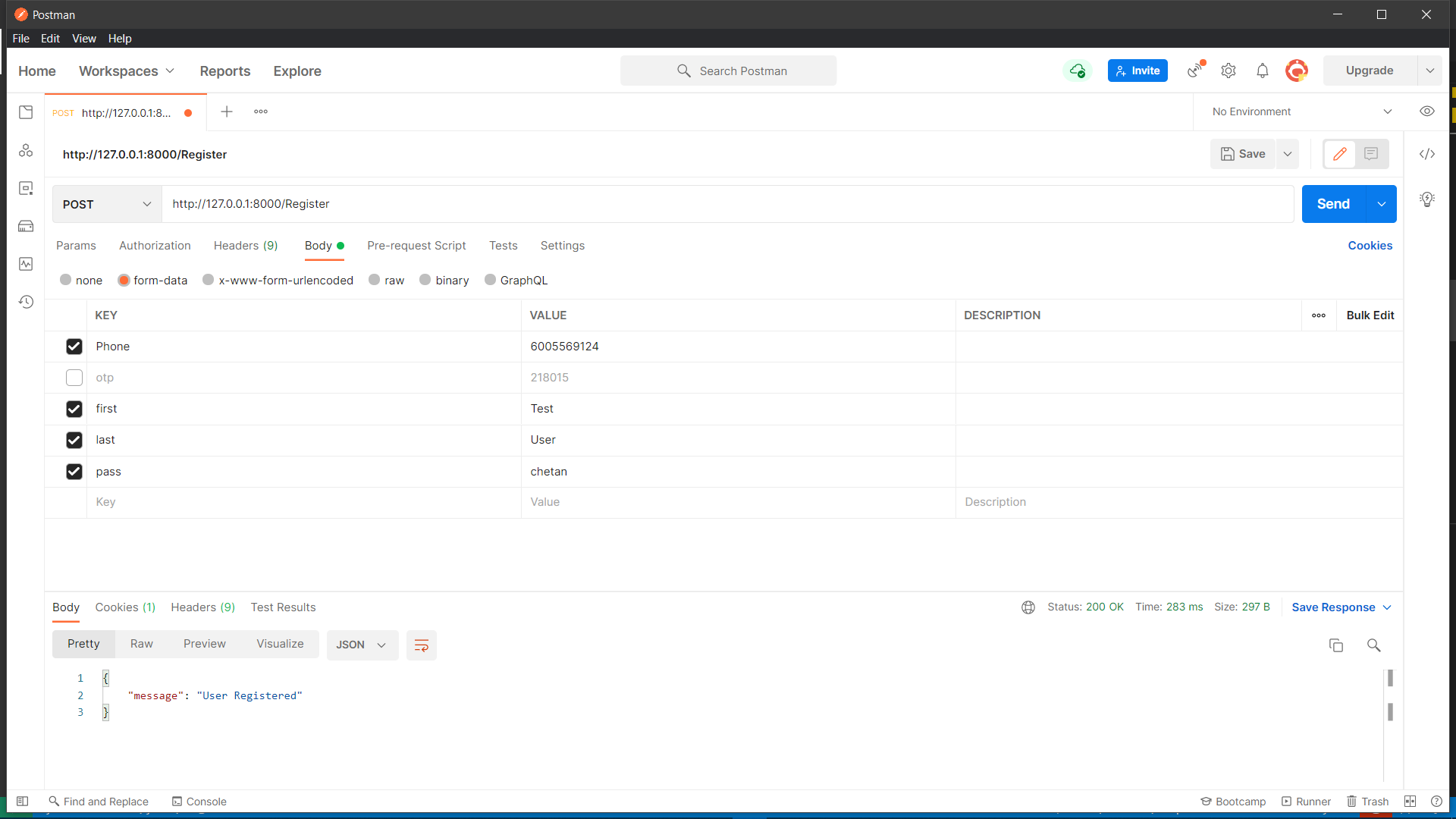Image resolution: width=1456 pixels, height=819 pixels.
Task: Toggle the response word wrap icon
Action: tap(421, 645)
